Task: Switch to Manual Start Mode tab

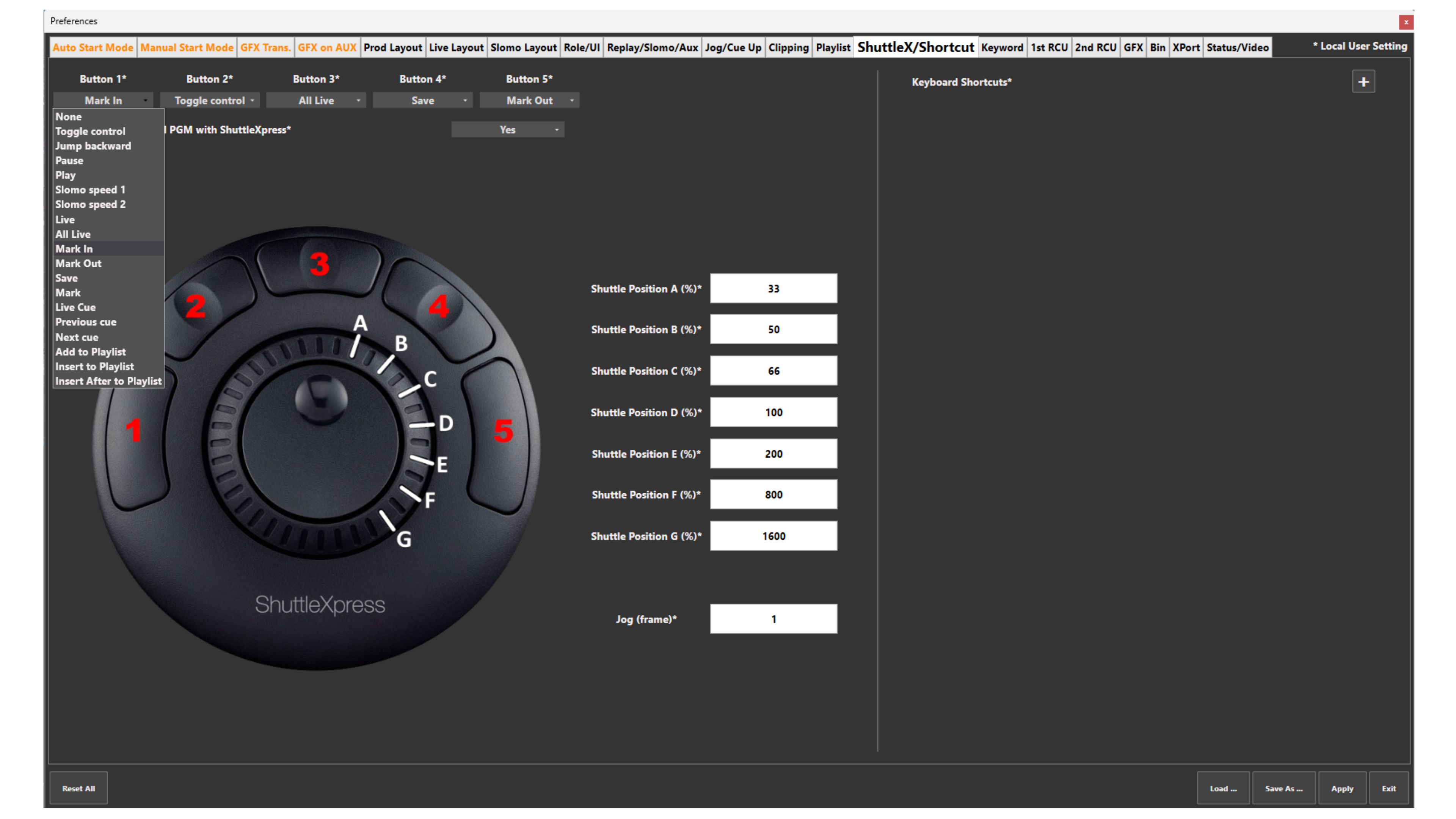Action: coord(187,47)
